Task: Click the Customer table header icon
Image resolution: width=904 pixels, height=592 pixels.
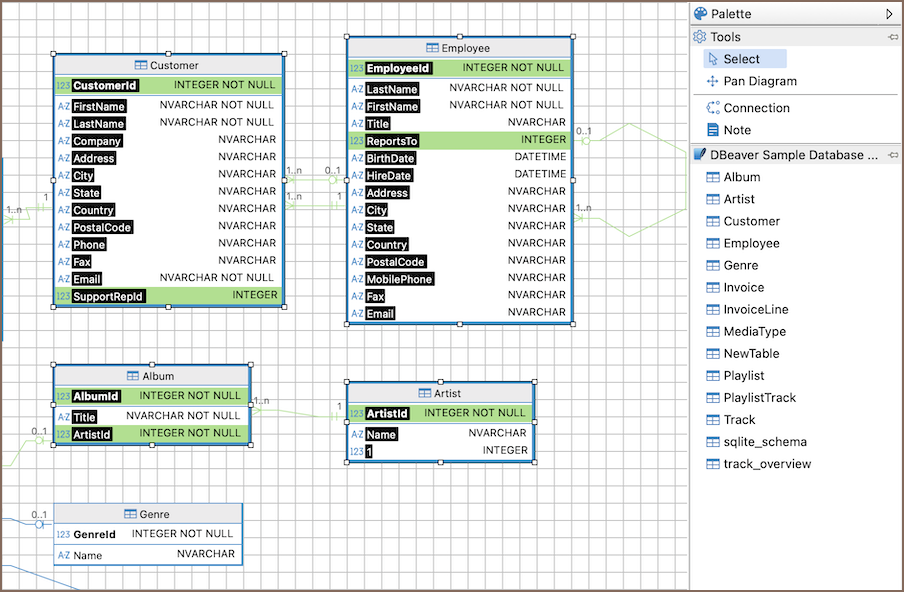Action: coord(141,66)
